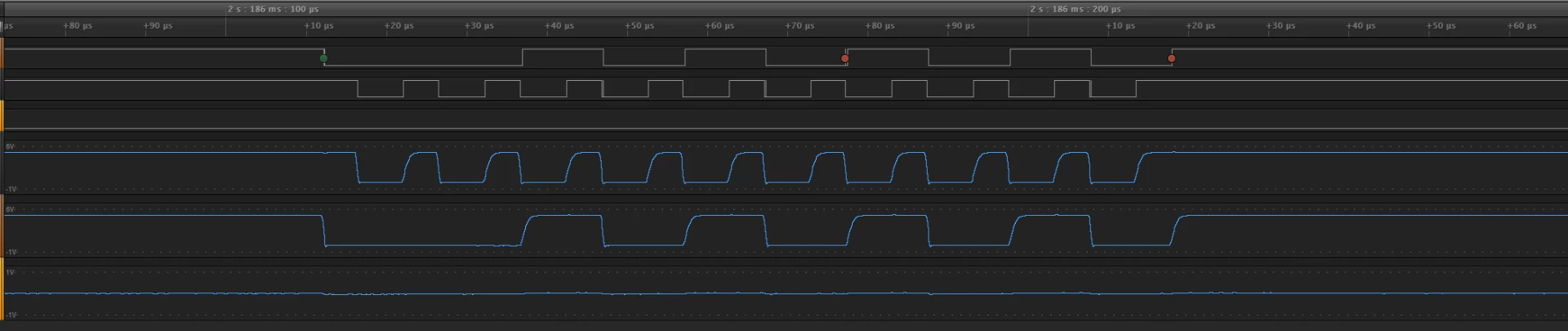Screen dimensions: 1568x331
Task: Click the green start marker on the data channel
Action: pyautogui.click(x=323, y=58)
